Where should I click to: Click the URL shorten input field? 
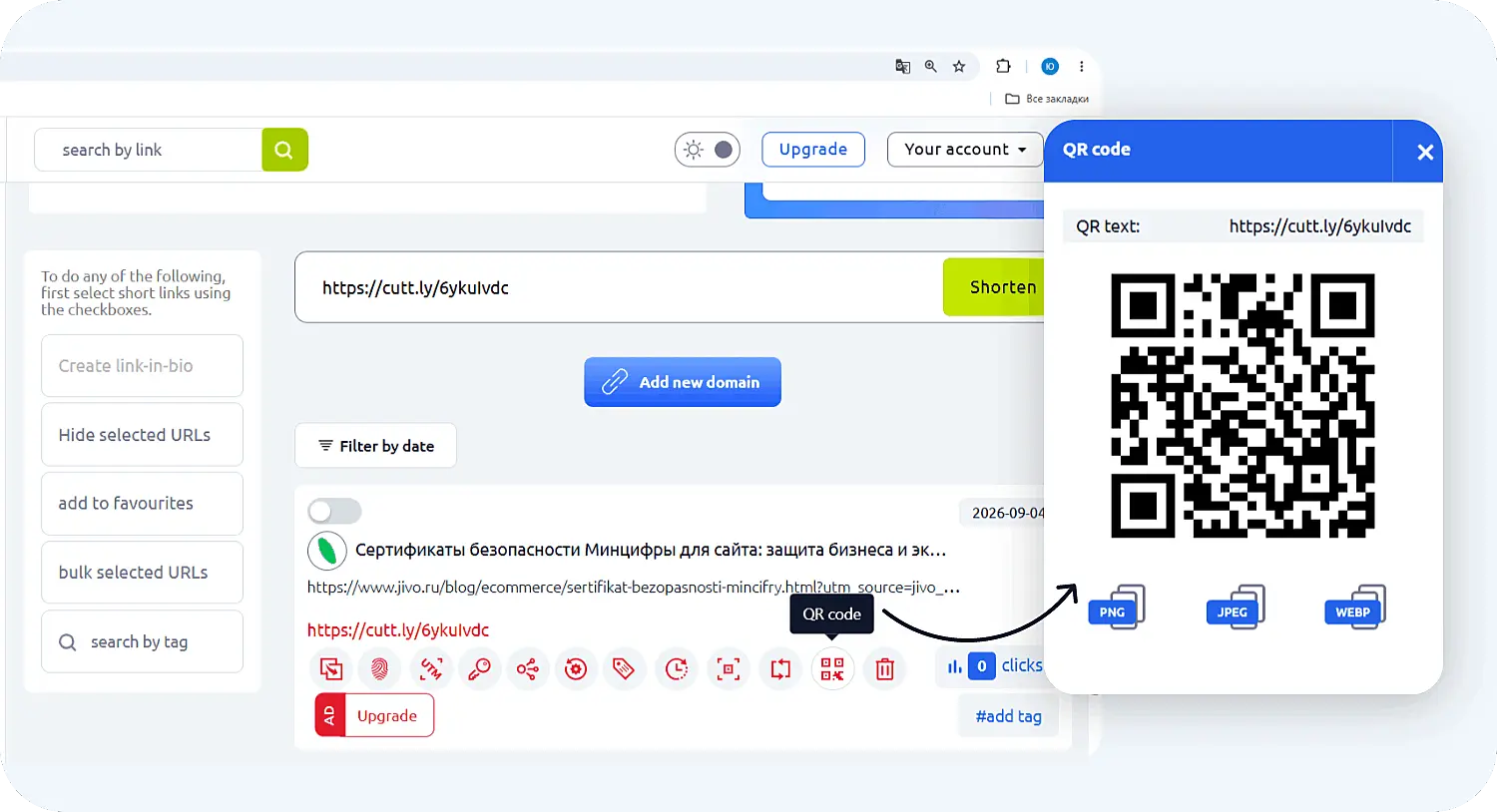(x=619, y=287)
